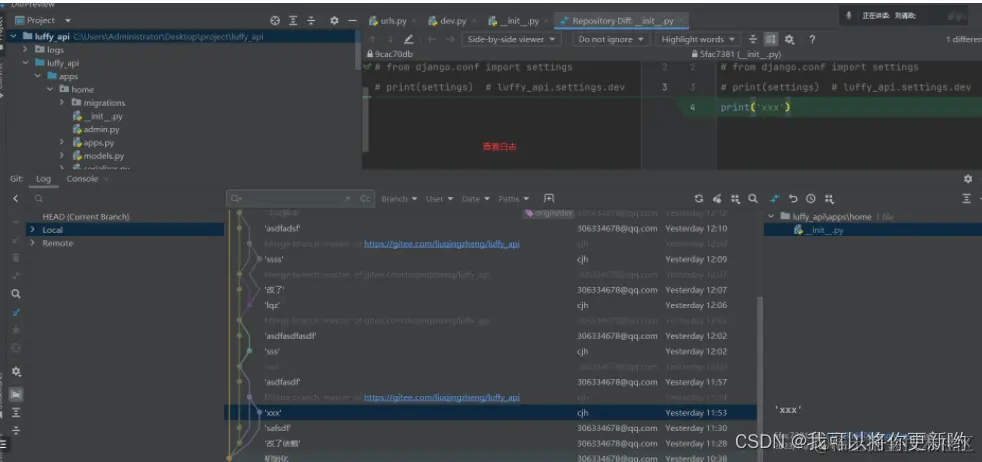This screenshot has height=462, width=982.
Task: Open the Paths filter dropdown
Action: coord(514,198)
